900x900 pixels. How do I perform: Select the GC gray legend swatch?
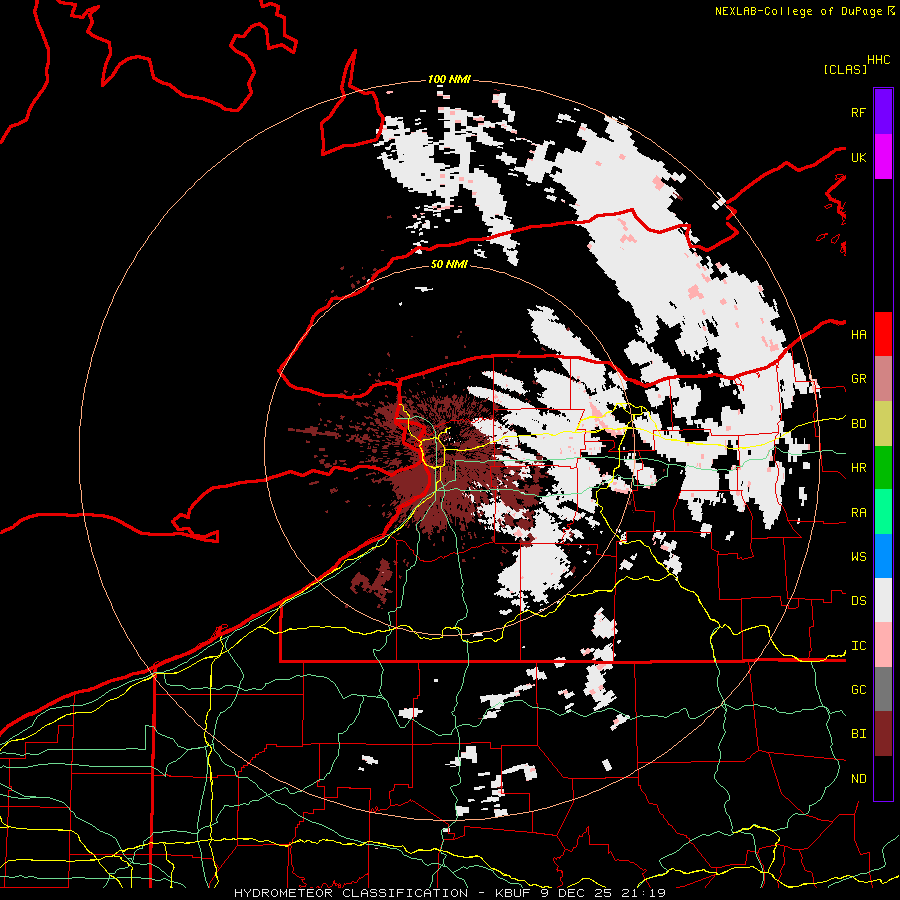pos(883,690)
